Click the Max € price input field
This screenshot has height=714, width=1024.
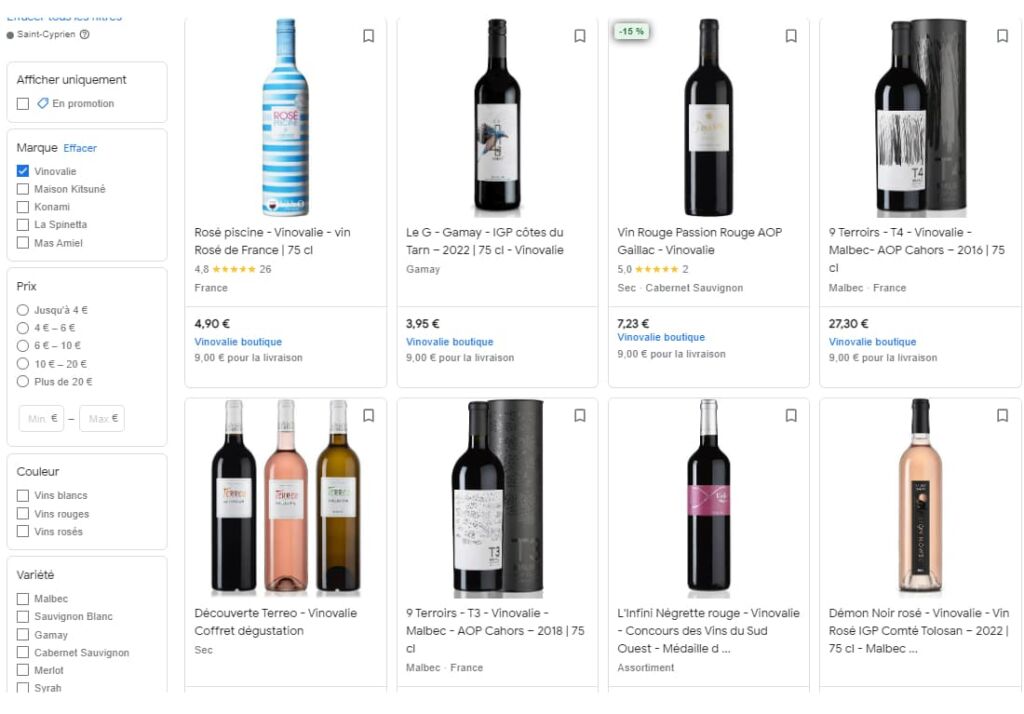[x=102, y=419]
